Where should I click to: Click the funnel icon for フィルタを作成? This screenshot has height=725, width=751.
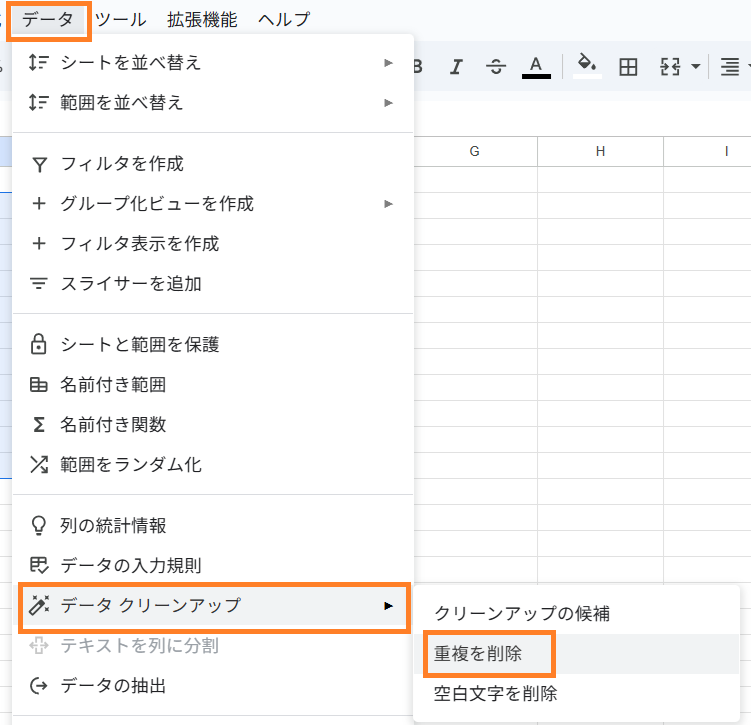(39, 164)
